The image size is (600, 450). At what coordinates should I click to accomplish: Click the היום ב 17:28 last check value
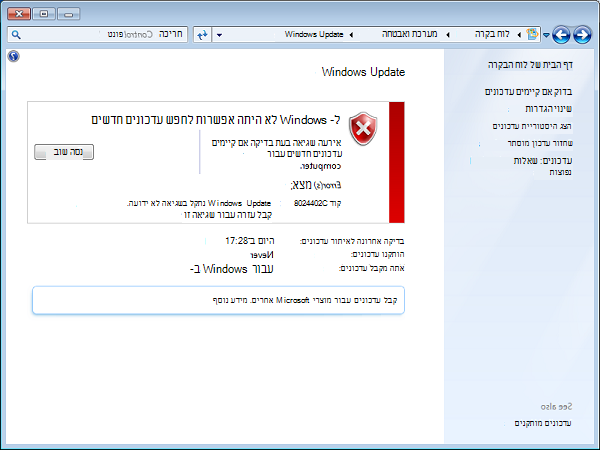pyautogui.click(x=249, y=241)
